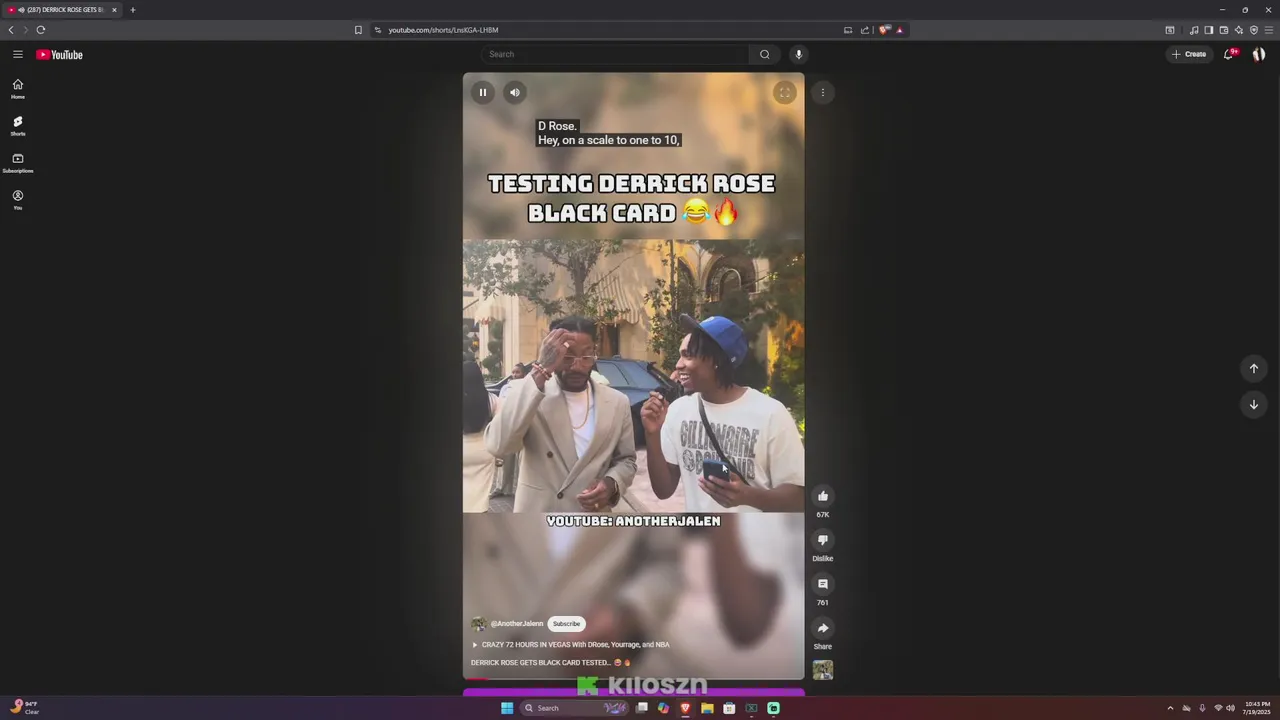This screenshot has height=720, width=1280.
Task: Bookmark this page in the address bar
Action: (358, 30)
